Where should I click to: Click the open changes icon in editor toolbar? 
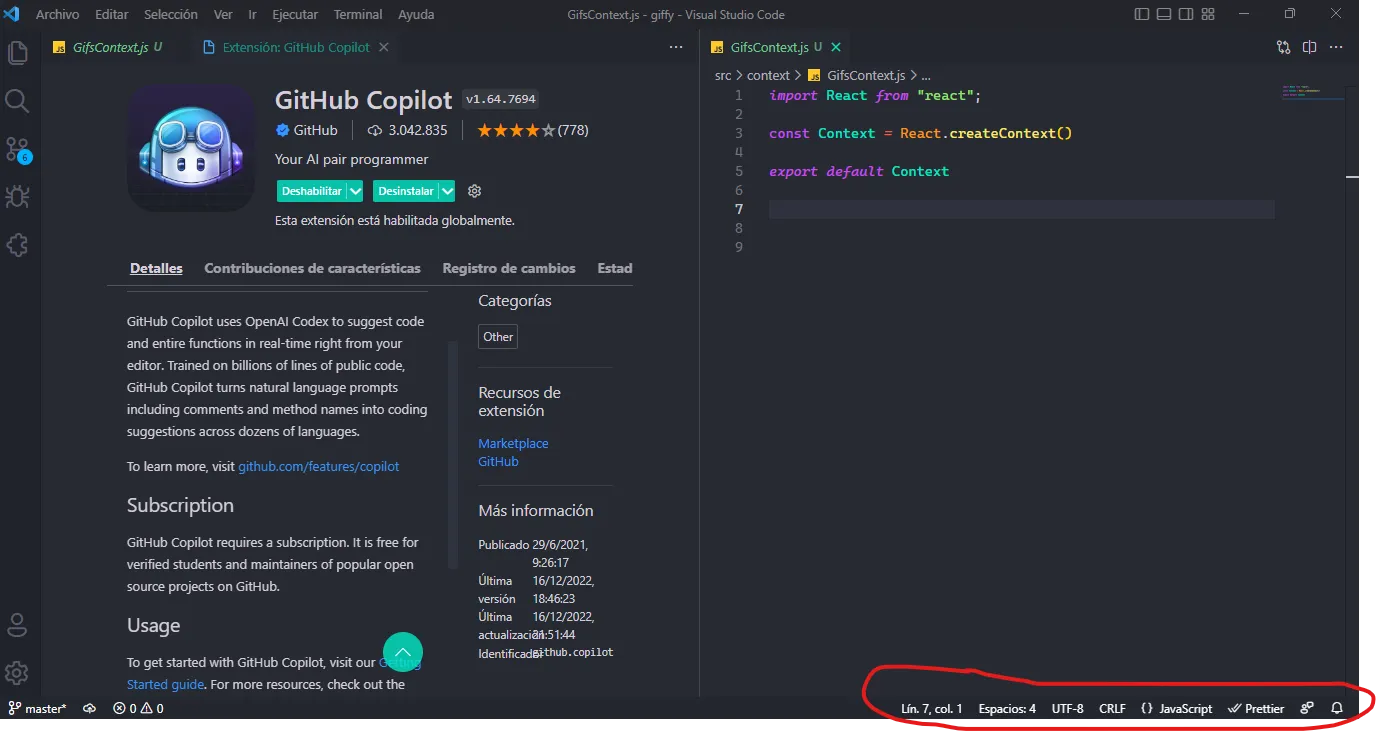1284,47
